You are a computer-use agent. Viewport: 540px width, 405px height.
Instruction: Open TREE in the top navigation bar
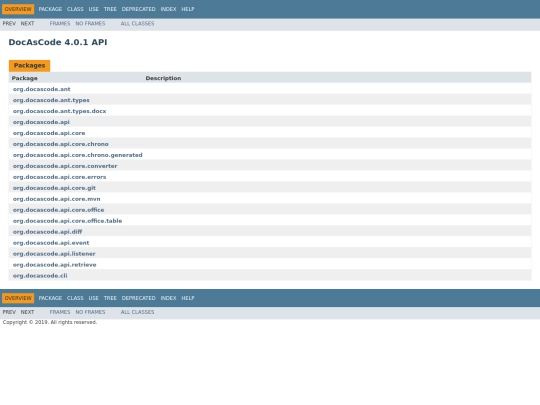click(110, 9)
